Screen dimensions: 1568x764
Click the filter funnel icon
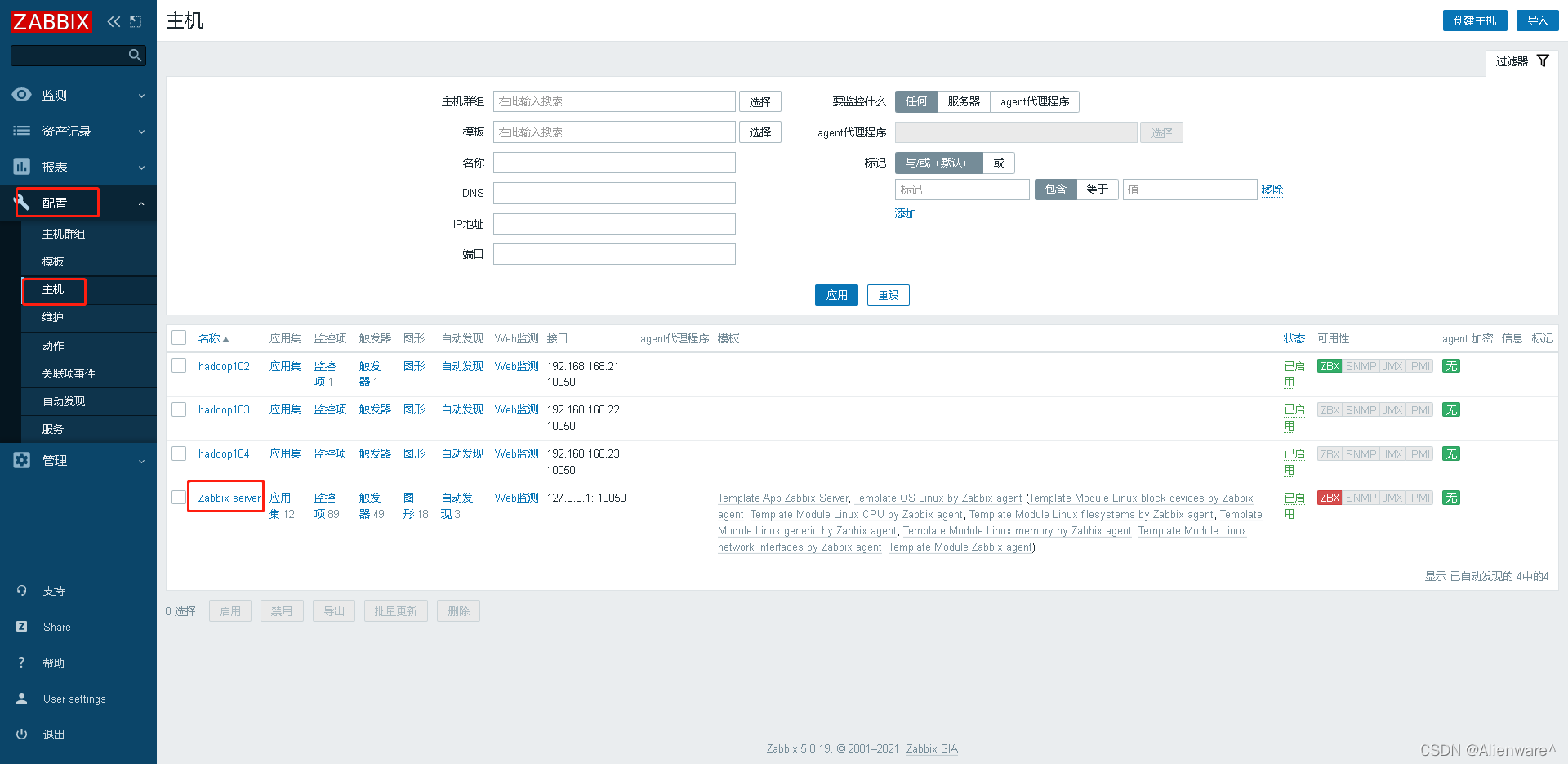point(1543,61)
